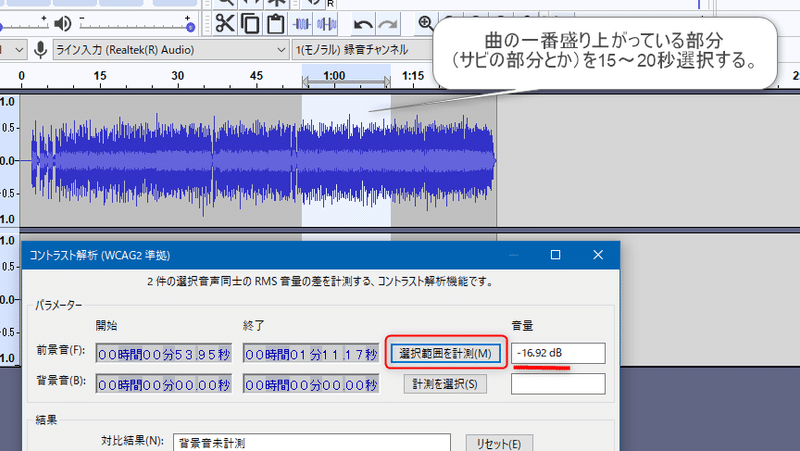The image size is (800, 451).
Task: Click the recording device microphone icon
Action: point(40,50)
